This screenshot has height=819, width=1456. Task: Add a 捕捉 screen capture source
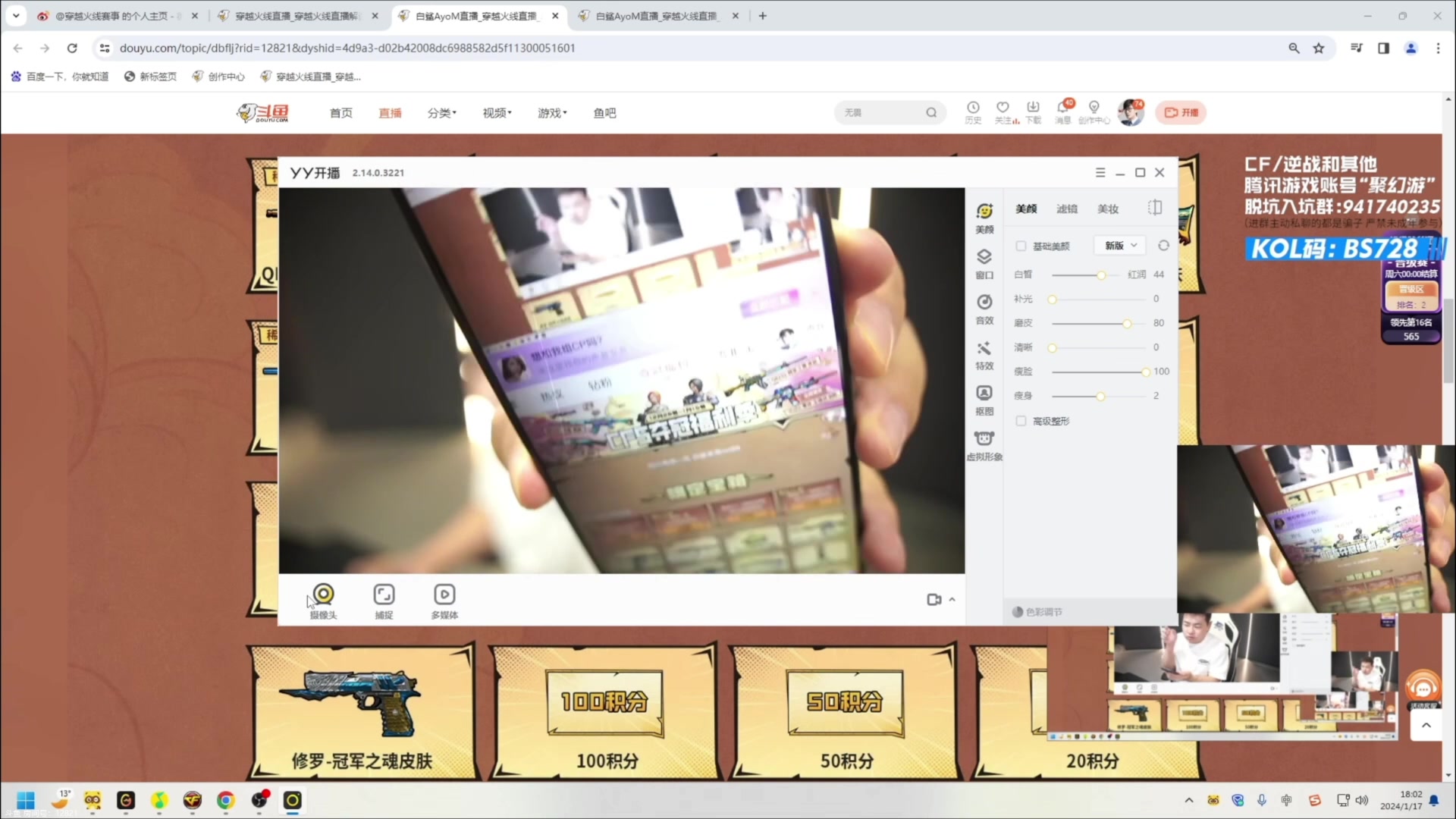[x=384, y=601]
